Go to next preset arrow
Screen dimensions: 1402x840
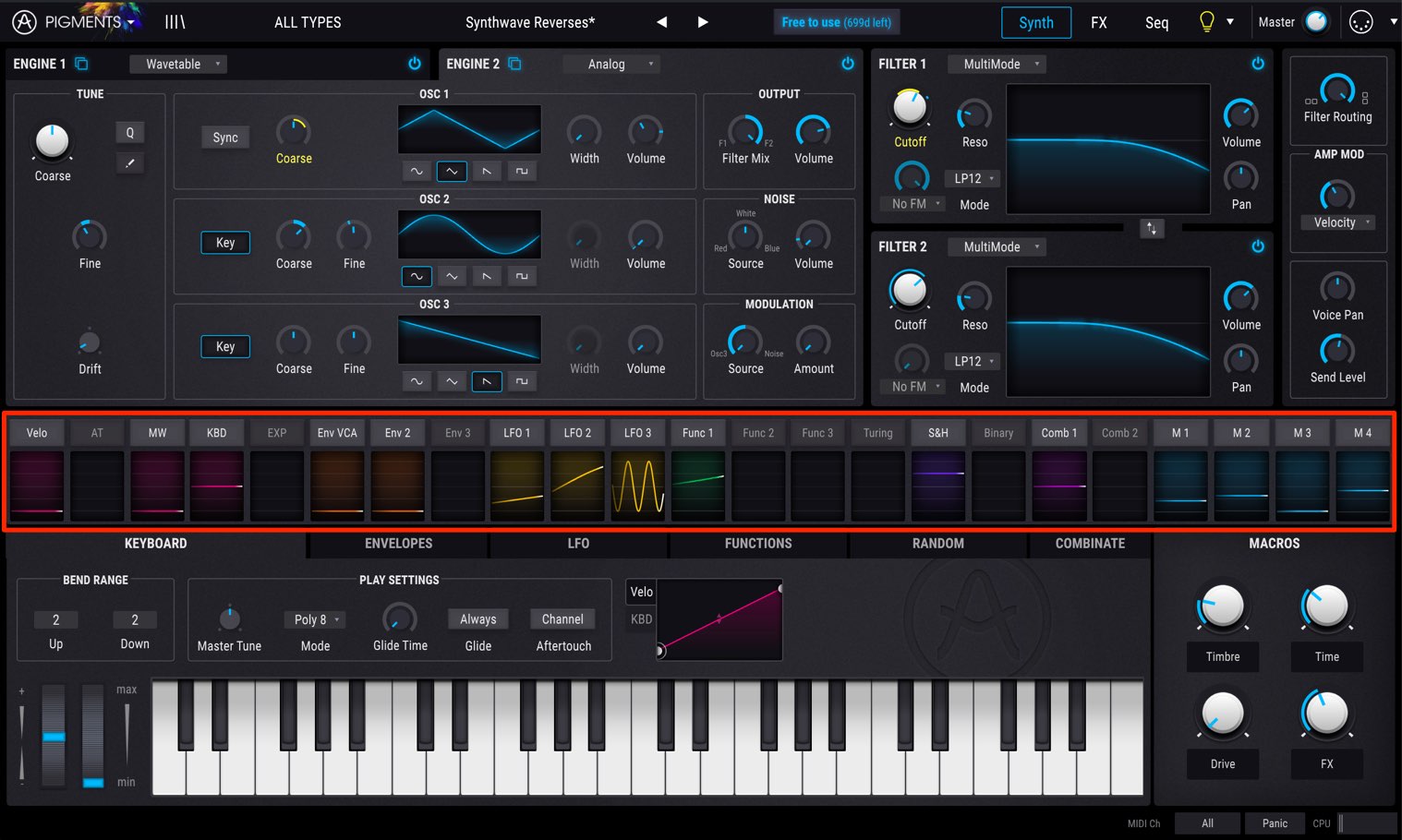pyautogui.click(x=703, y=22)
